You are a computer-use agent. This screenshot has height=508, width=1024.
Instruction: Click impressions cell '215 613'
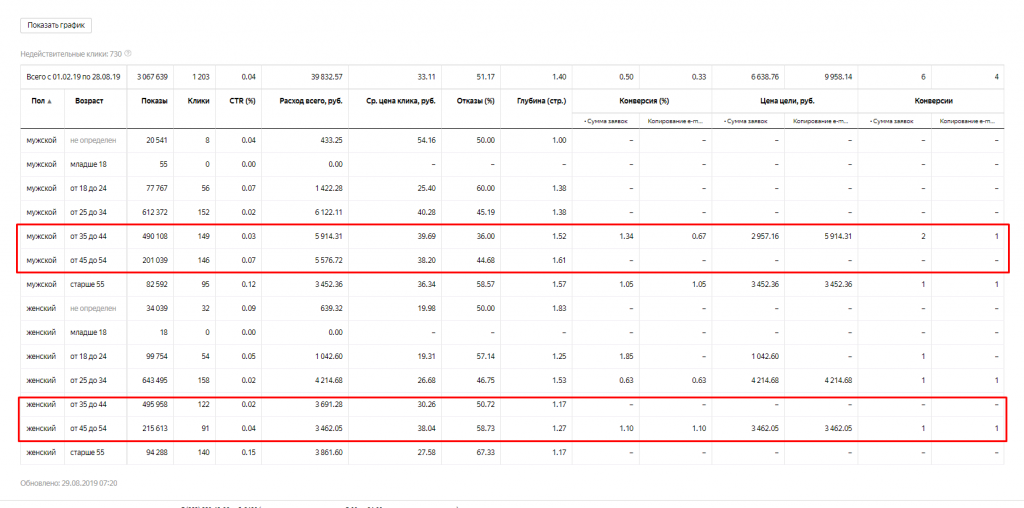155,429
